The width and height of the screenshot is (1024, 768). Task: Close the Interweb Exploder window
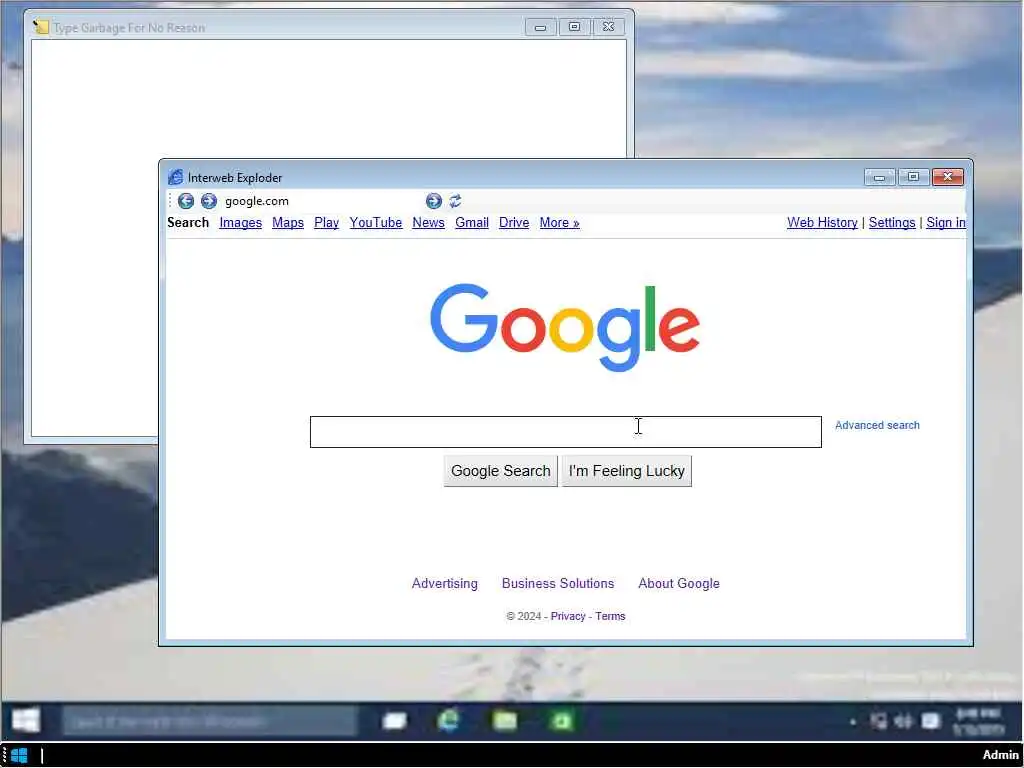click(948, 177)
